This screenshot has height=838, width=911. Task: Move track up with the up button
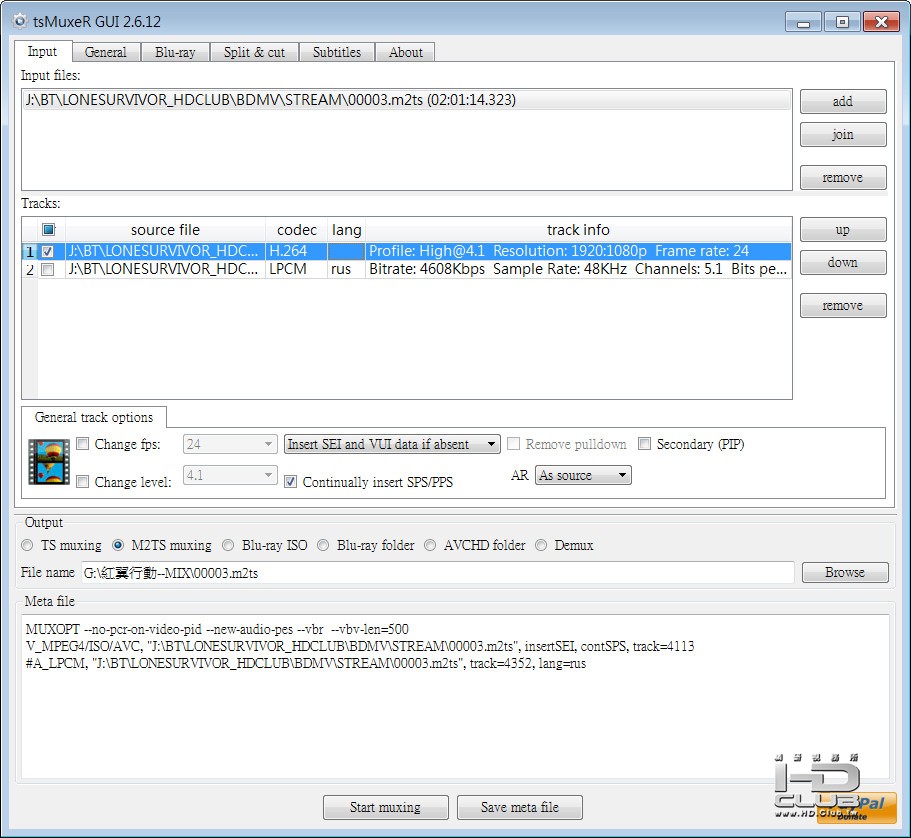[843, 230]
